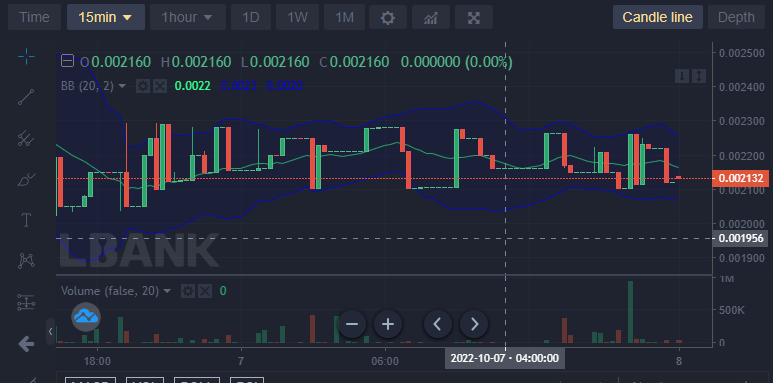Collapse the left drawing toolbar
Image resolution: width=773 pixels, height=383 pixels.
click(x=50, y=332)
